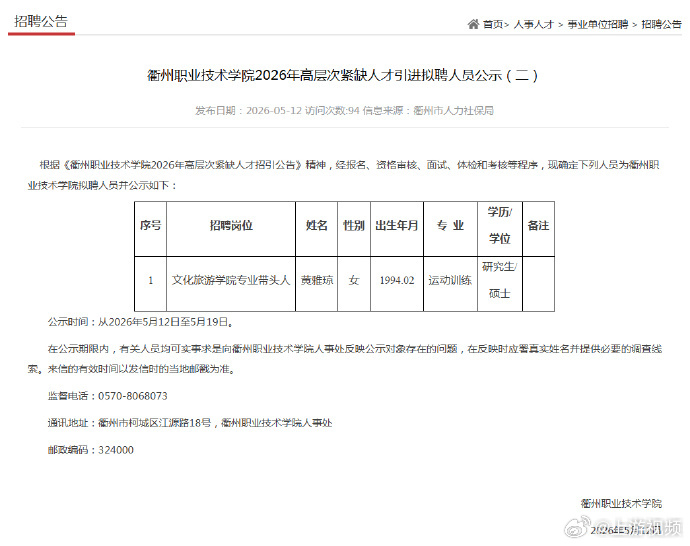Click the 监督电话：0570-8068073 line
Screen dimensions: 690x546
click(x=107, y=396)
